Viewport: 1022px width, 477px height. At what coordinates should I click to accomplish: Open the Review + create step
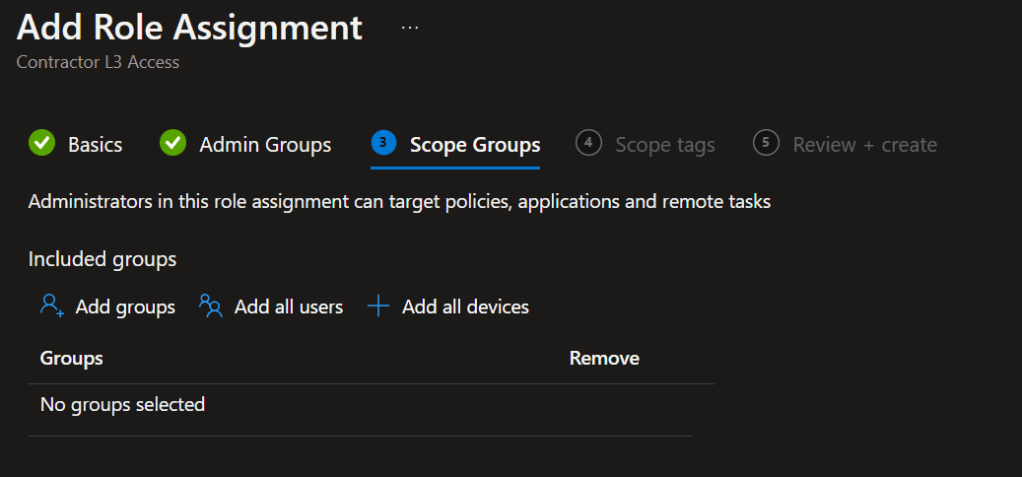865,145
